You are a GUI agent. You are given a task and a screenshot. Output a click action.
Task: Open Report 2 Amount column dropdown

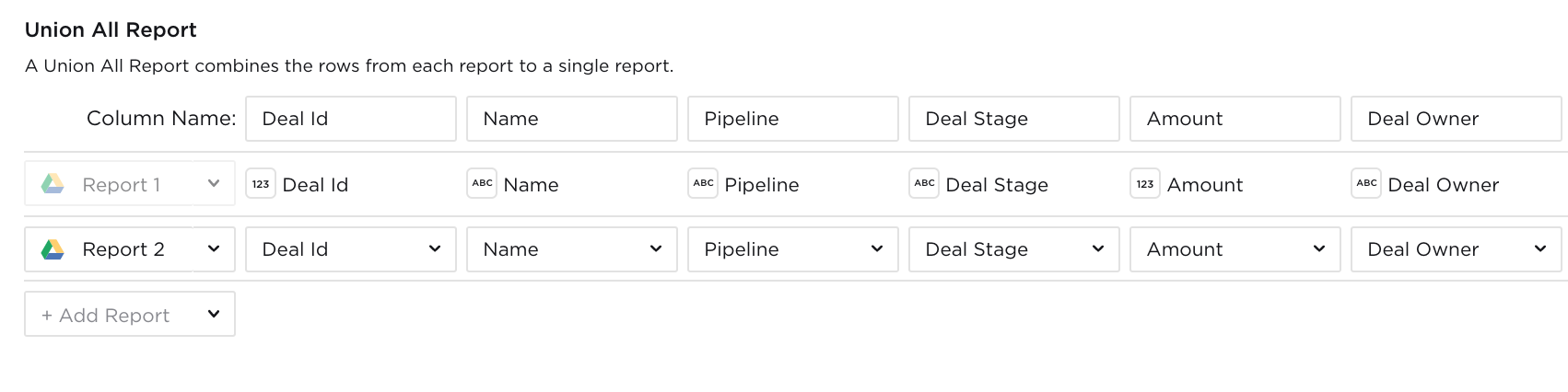click(x=1235, y=249)
